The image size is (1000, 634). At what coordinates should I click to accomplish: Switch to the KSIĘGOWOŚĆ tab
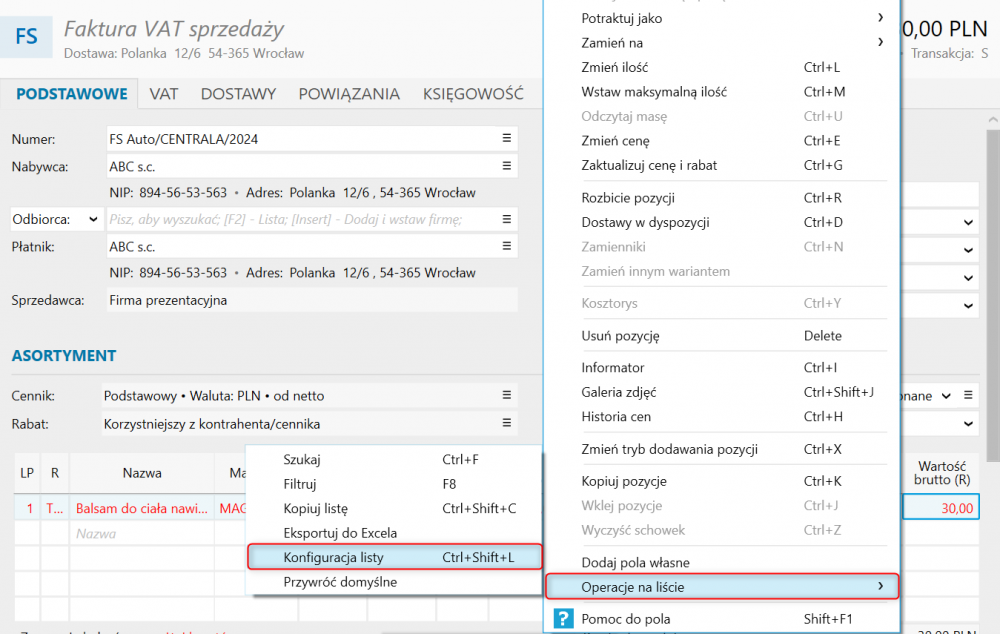(473, 94)
